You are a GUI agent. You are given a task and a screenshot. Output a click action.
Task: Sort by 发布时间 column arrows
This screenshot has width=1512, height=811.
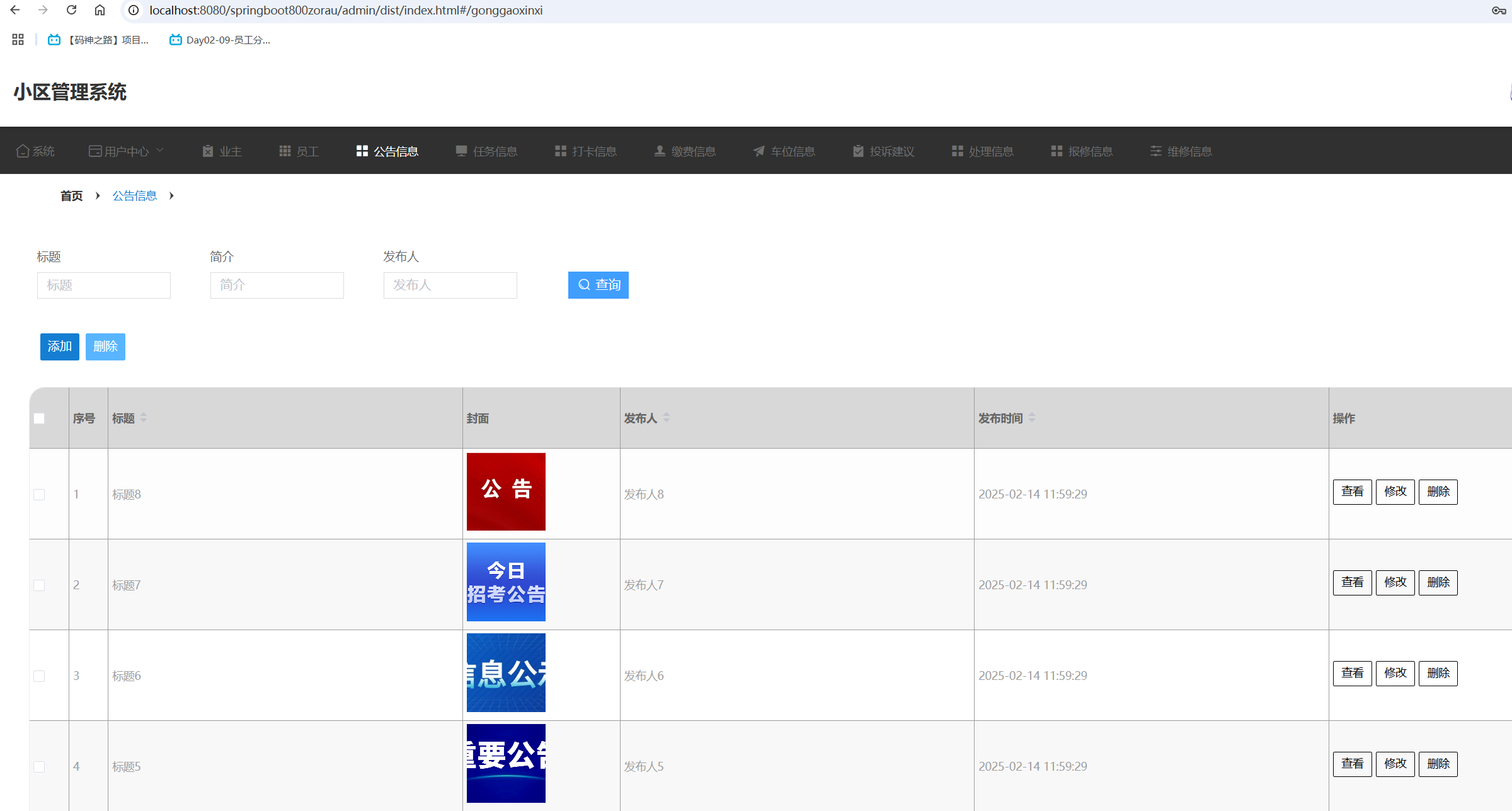[x=1032, y=418]
